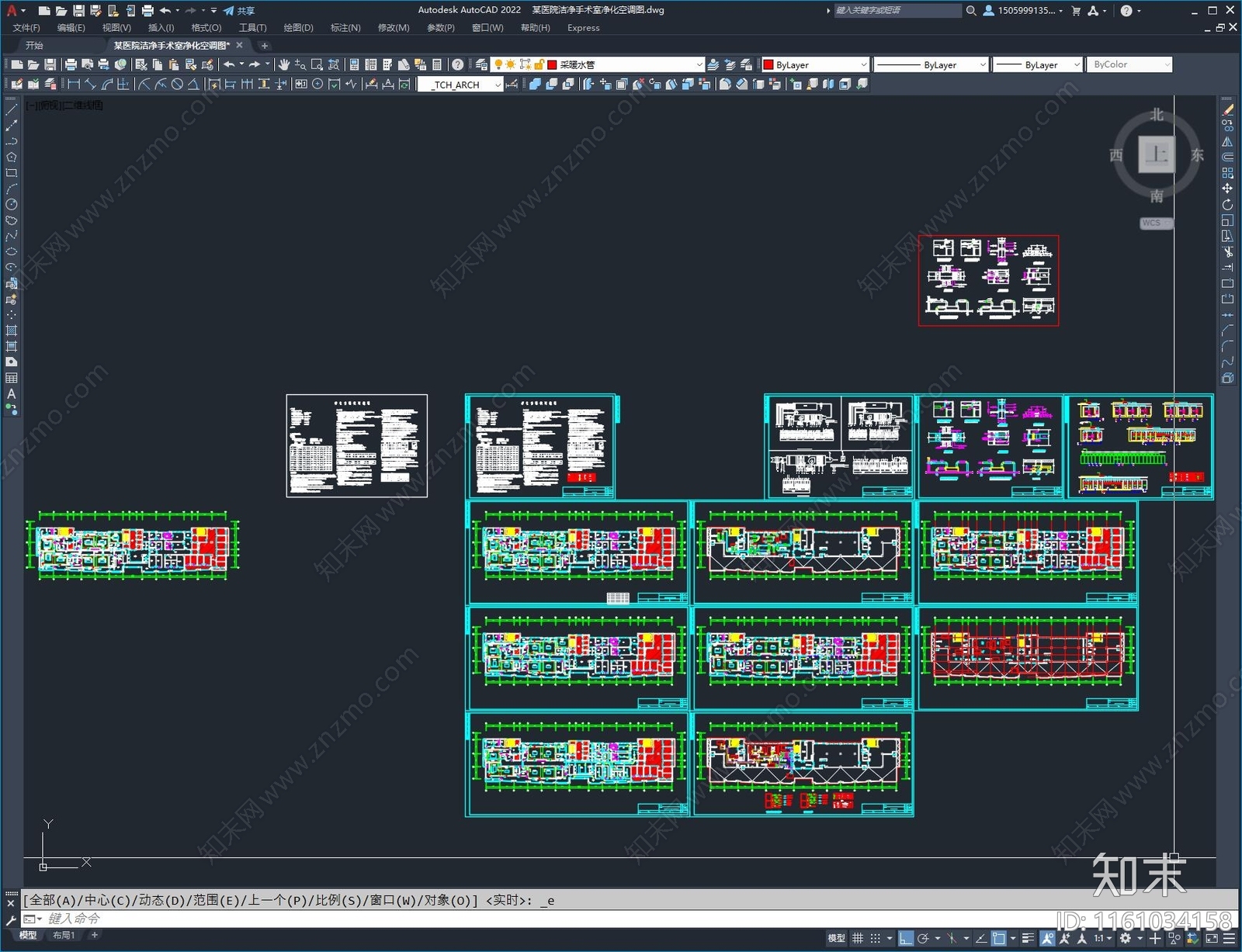This screenshot has width=1242, height=952.
Task: Toggle Ortho mode in status bar
Action: coord(905,938)
